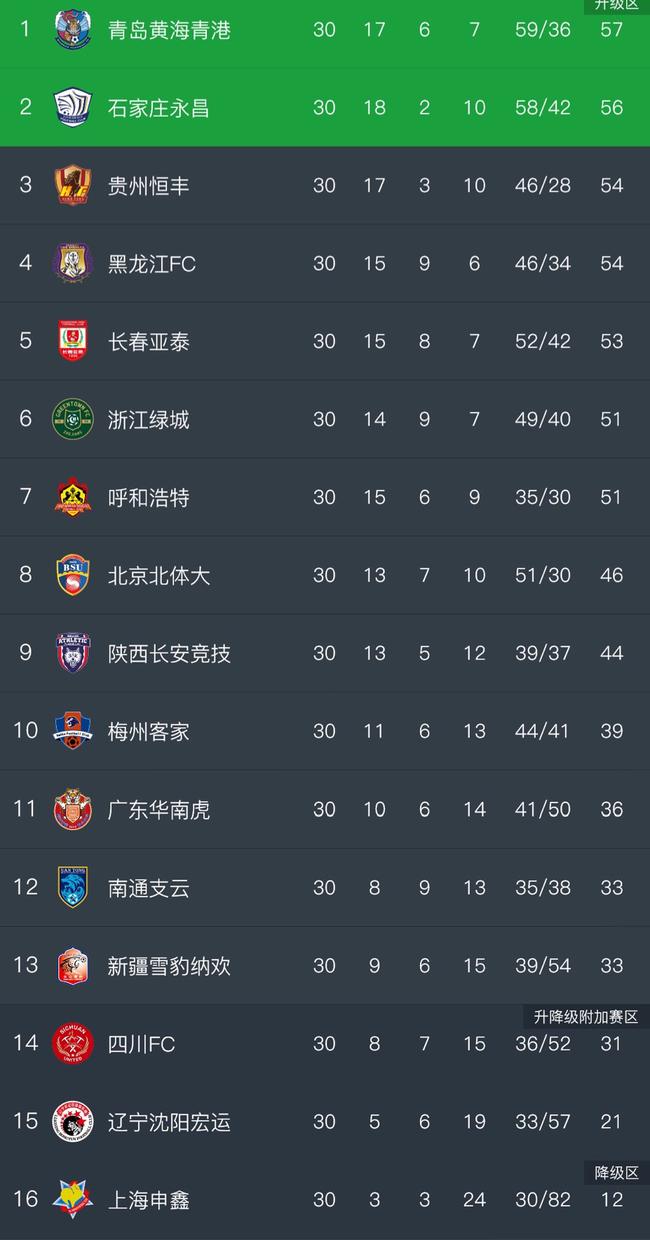The width and height of the screenshot is (650, 1240).
Task: Select the 贵州恒丰 team badge
Action: 72,186
